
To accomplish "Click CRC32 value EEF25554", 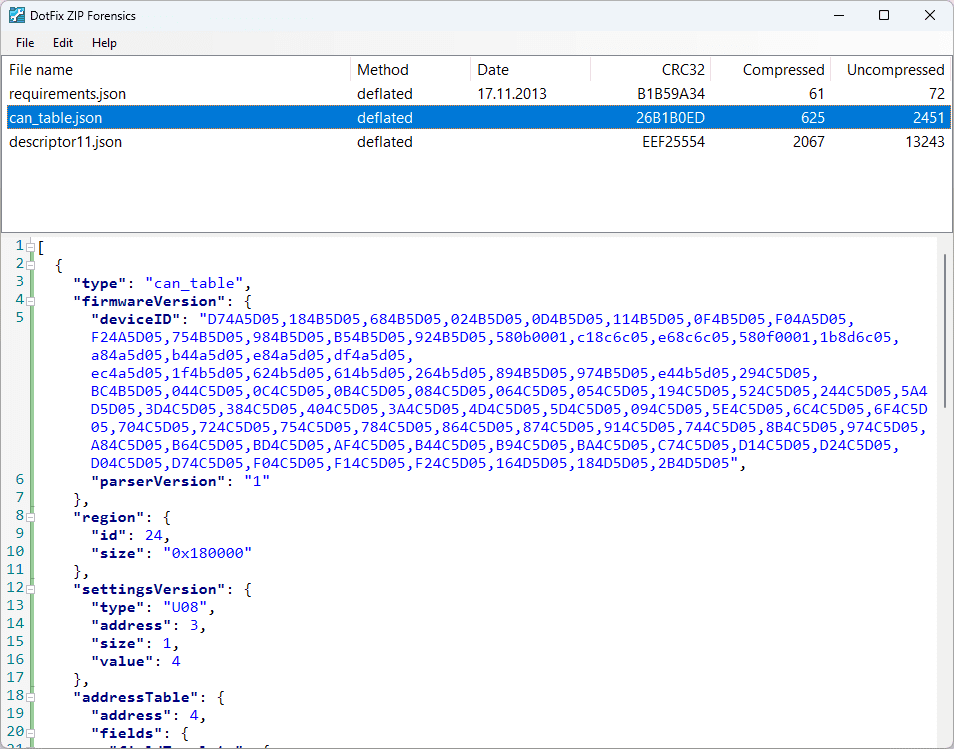I will point(673,142).
